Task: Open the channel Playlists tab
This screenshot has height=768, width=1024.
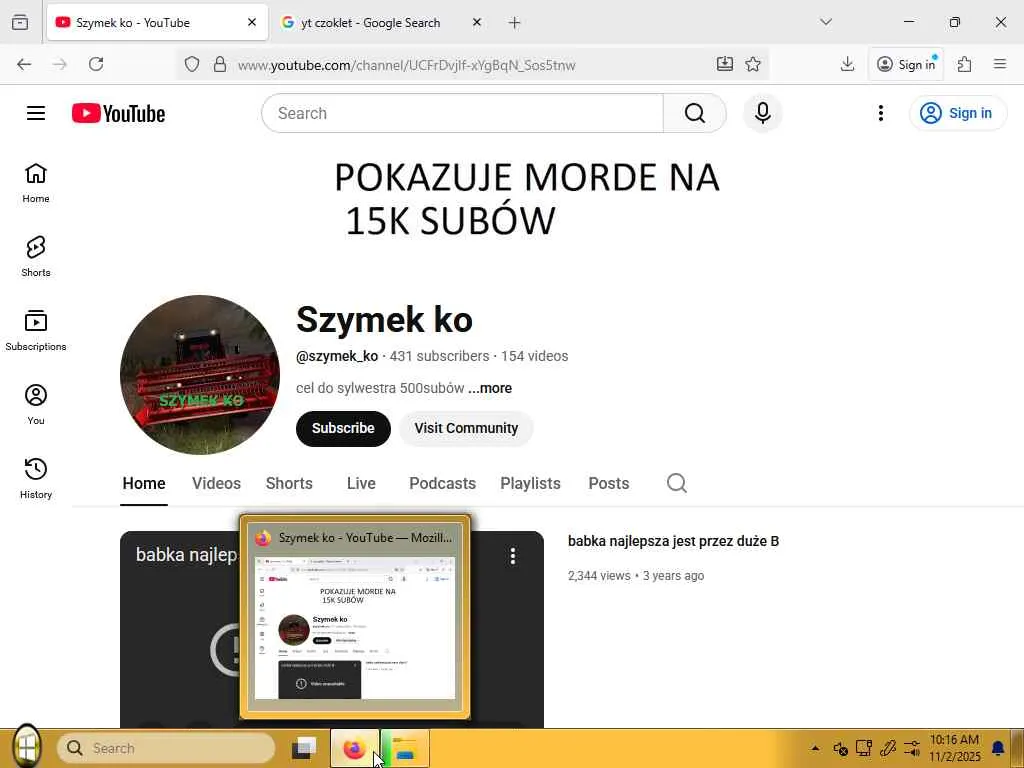Action: click(530, 483)
